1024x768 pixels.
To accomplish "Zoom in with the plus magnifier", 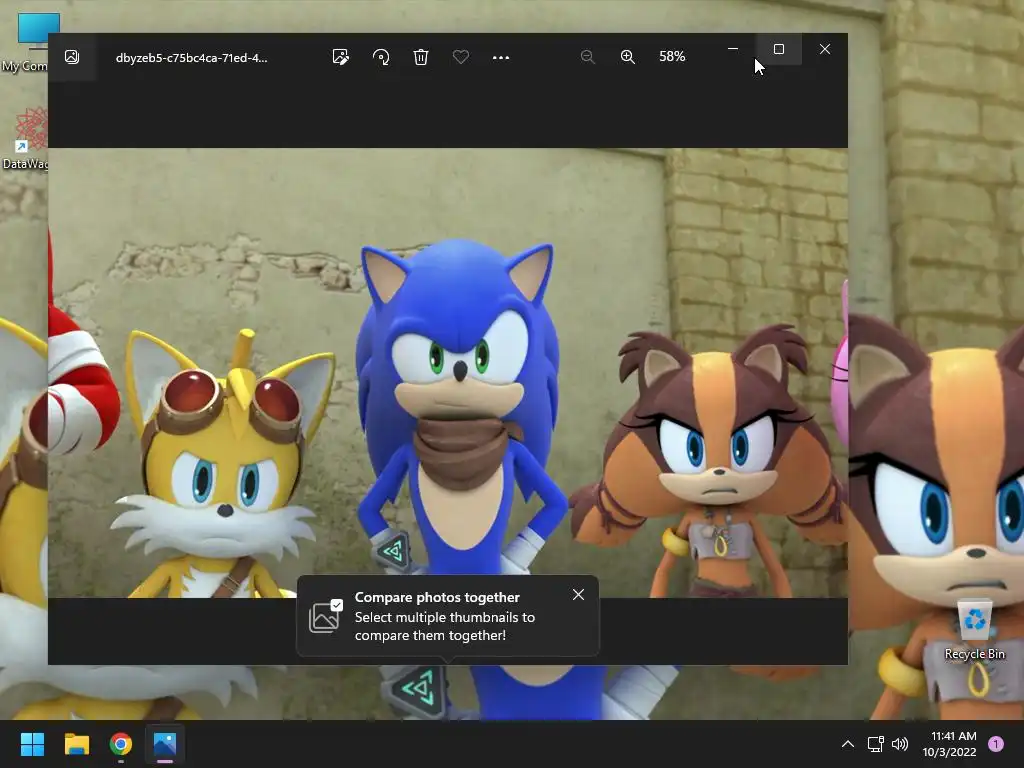I will [x=628, y=57].
